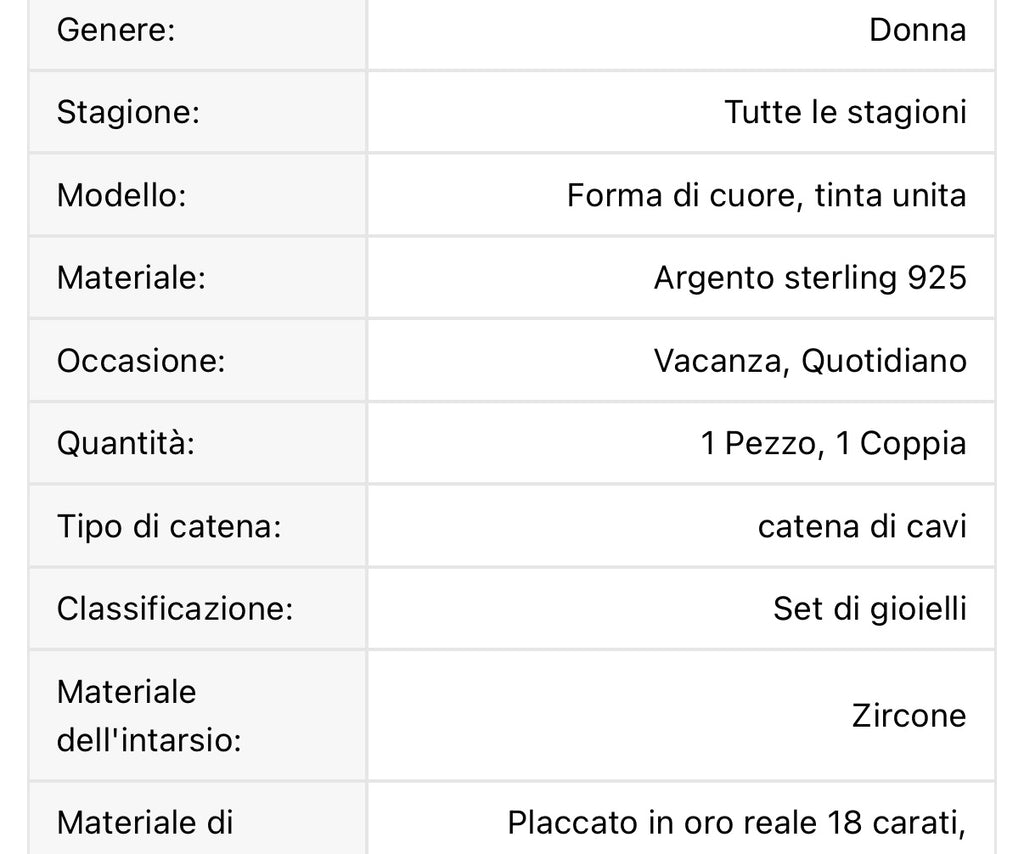The height and width of the screenshot is (854, 1024).
Task: Click the partially visible Materiale di label
Action: pos(144,823)
